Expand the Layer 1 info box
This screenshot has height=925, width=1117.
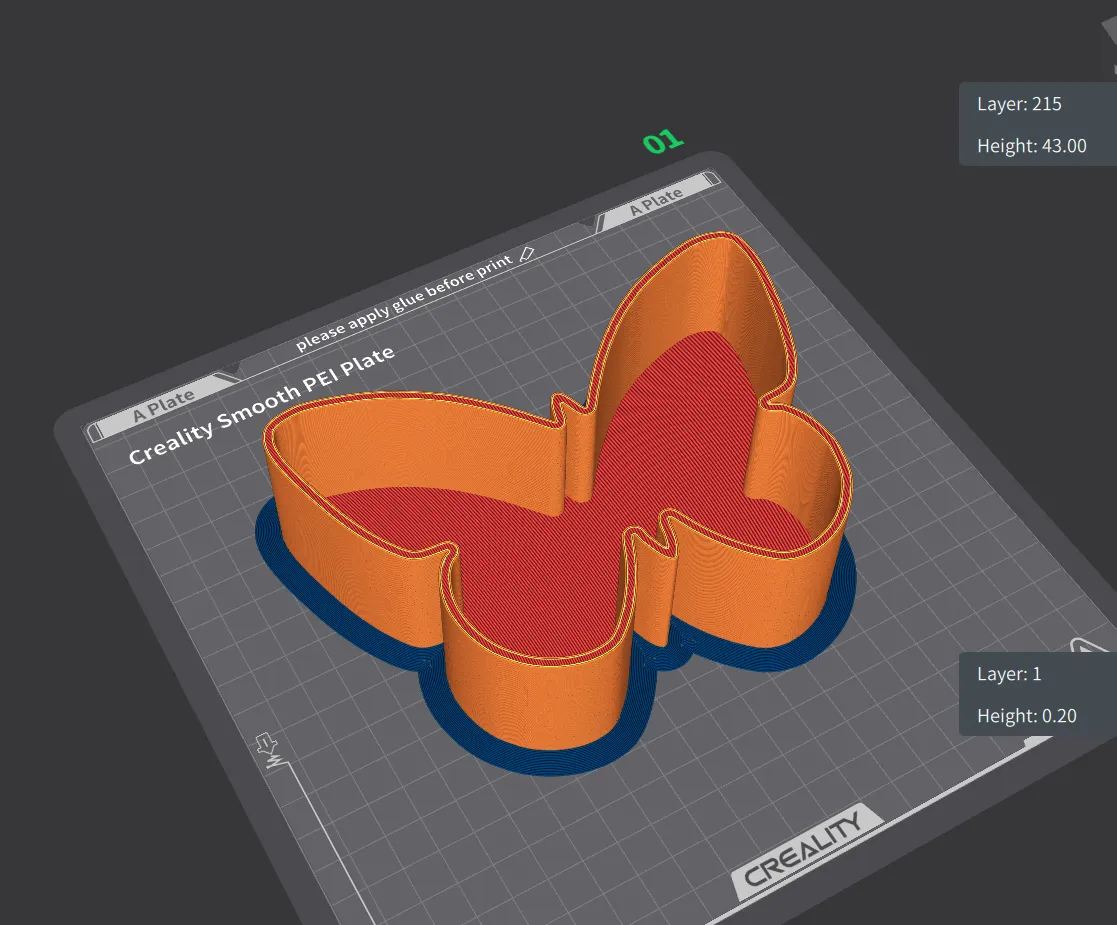click(1009, 673)
